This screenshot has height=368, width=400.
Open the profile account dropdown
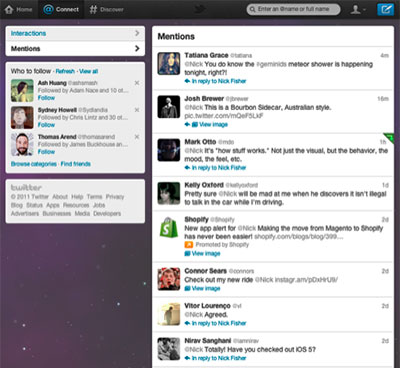tap(358, 9)
